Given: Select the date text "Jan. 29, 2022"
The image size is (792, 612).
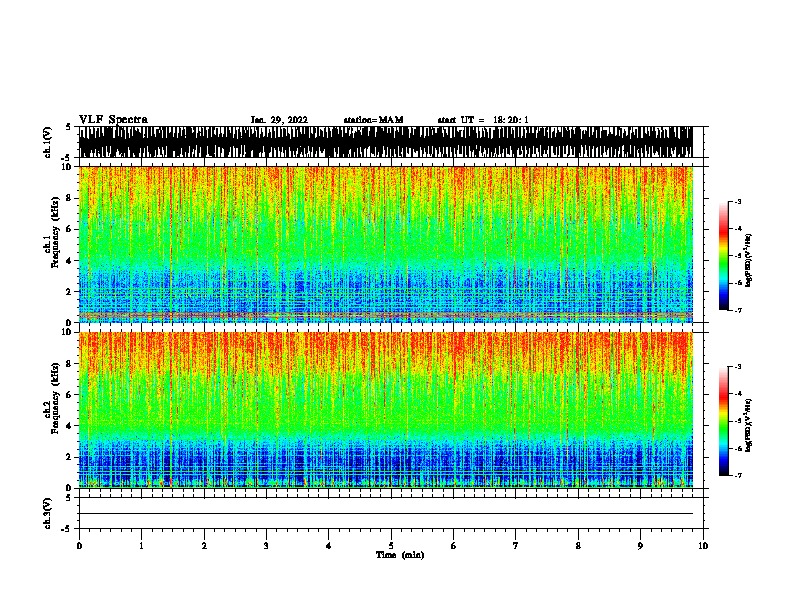Looking at the screenshot, I should [279, 120].
